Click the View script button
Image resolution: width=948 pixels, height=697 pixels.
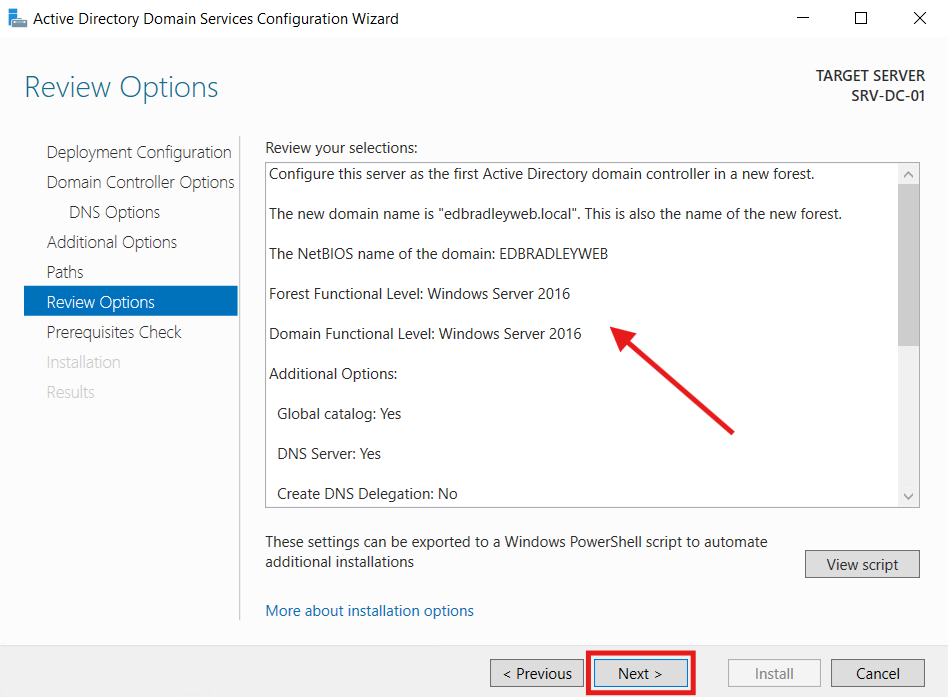coord(862,563)
